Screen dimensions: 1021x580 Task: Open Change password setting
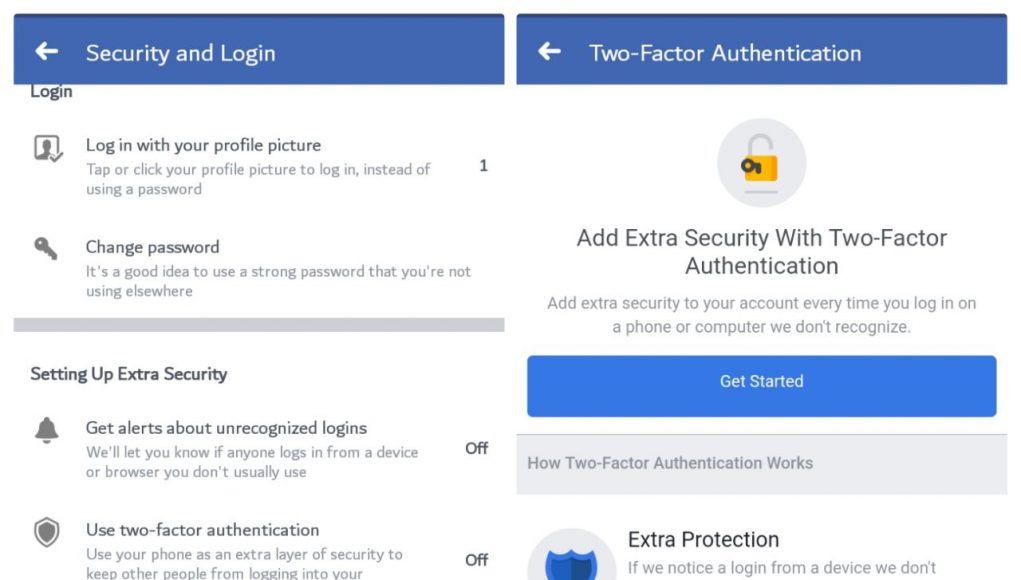coord(259,268)
